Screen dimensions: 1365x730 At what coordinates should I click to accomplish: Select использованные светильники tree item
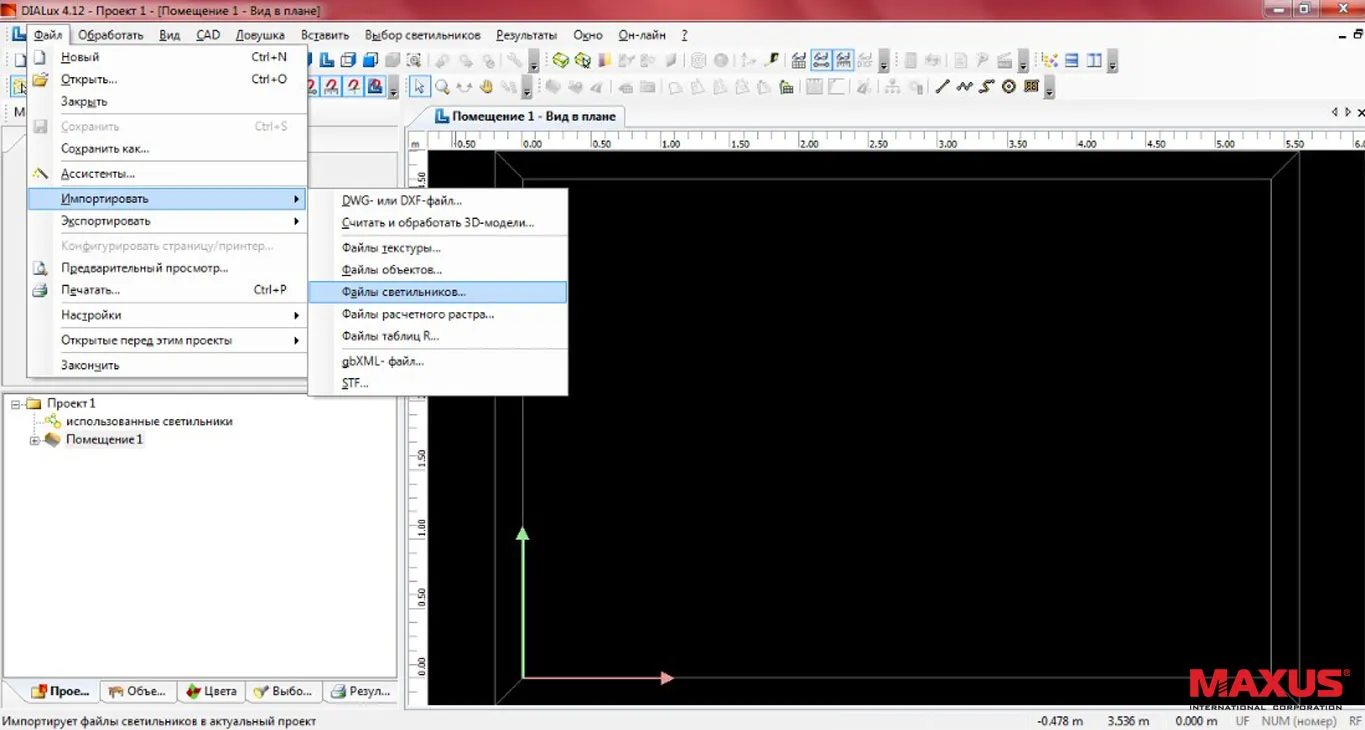pos(149,422)
